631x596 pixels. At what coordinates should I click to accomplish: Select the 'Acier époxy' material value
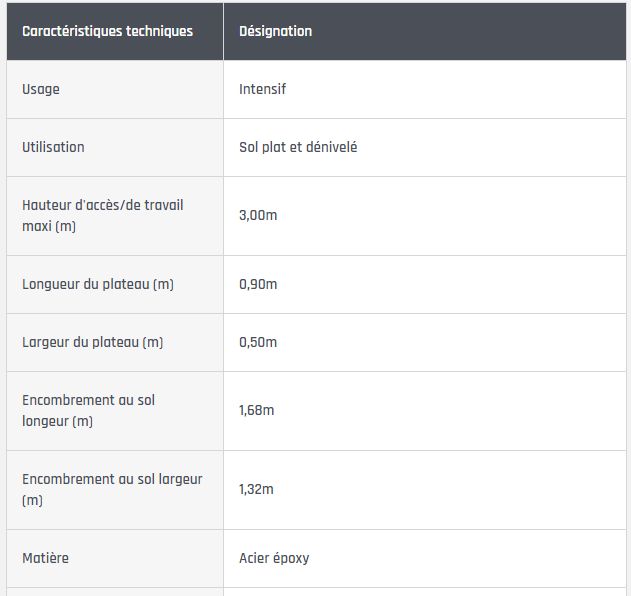pos(274,558)
